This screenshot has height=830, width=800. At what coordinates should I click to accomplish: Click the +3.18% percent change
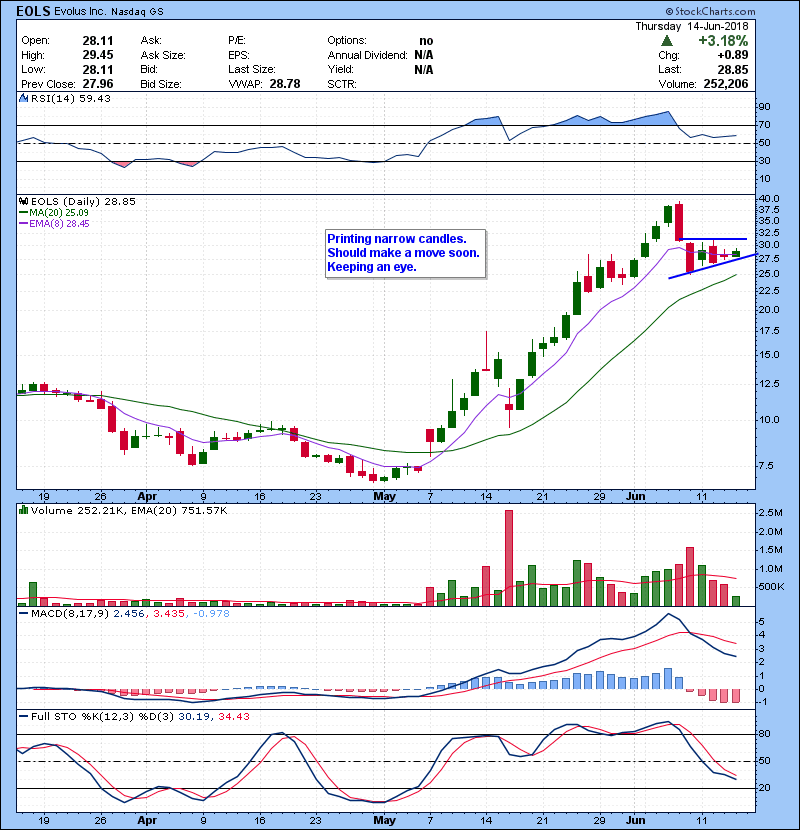723,41
